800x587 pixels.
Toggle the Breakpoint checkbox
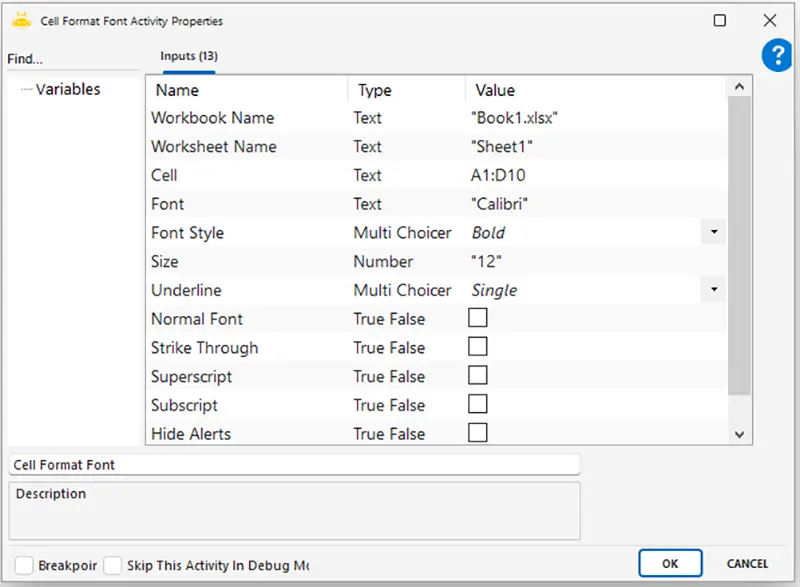[x=24, y=565]
